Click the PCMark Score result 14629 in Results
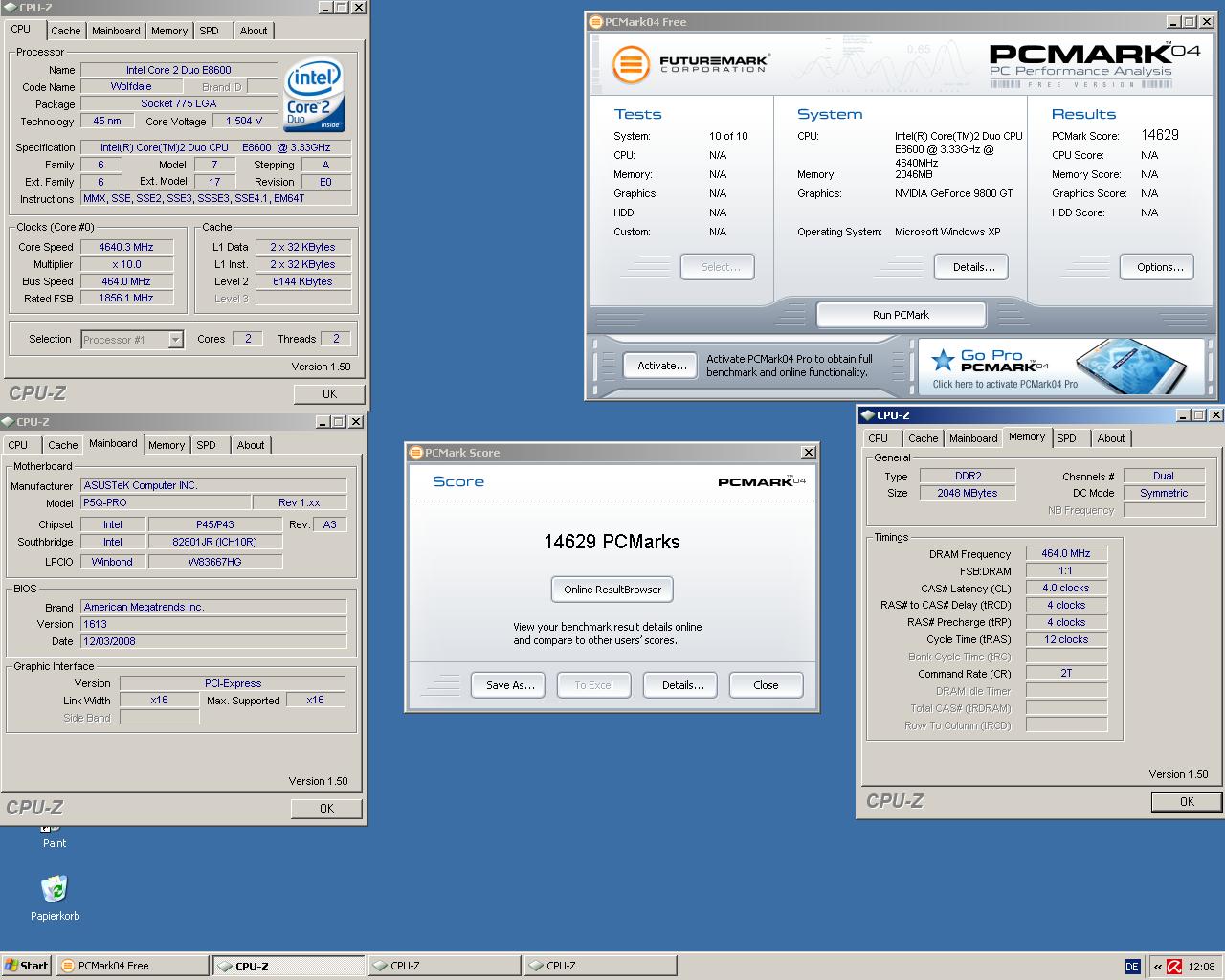This screenshot has height=980, width=1225. [1160, 135]
